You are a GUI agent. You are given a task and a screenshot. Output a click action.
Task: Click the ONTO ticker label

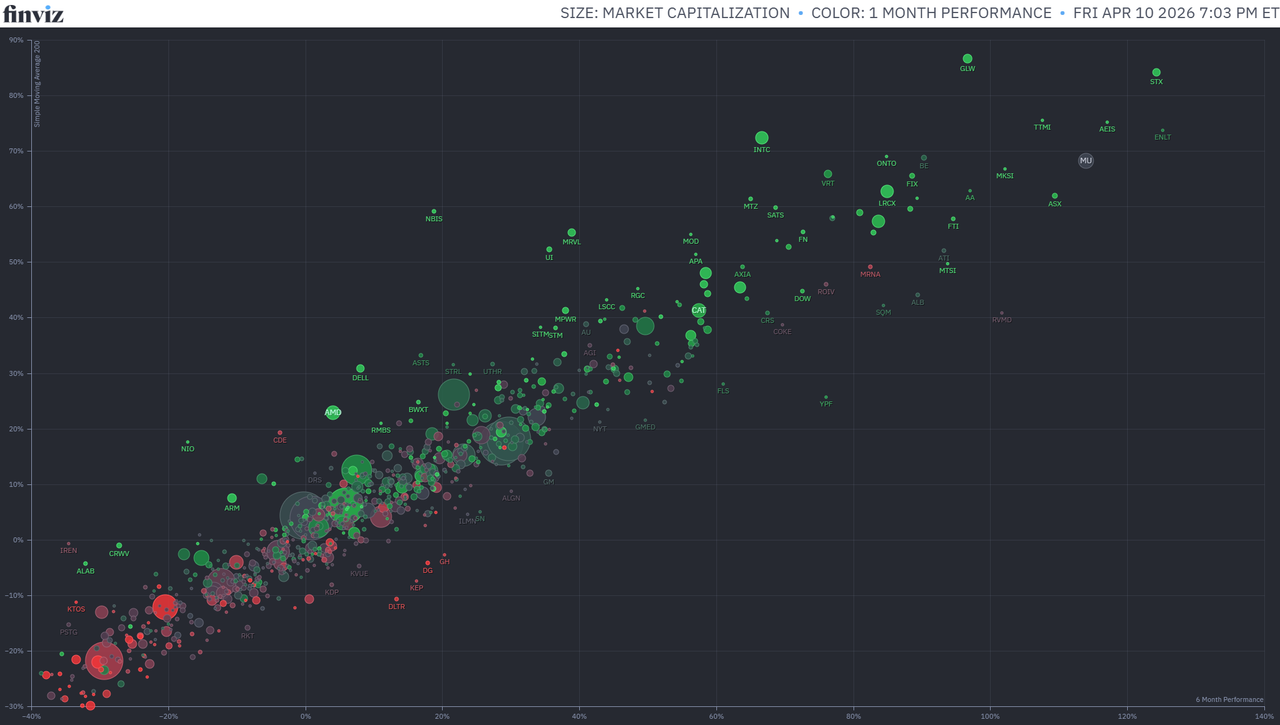(886, 163)
